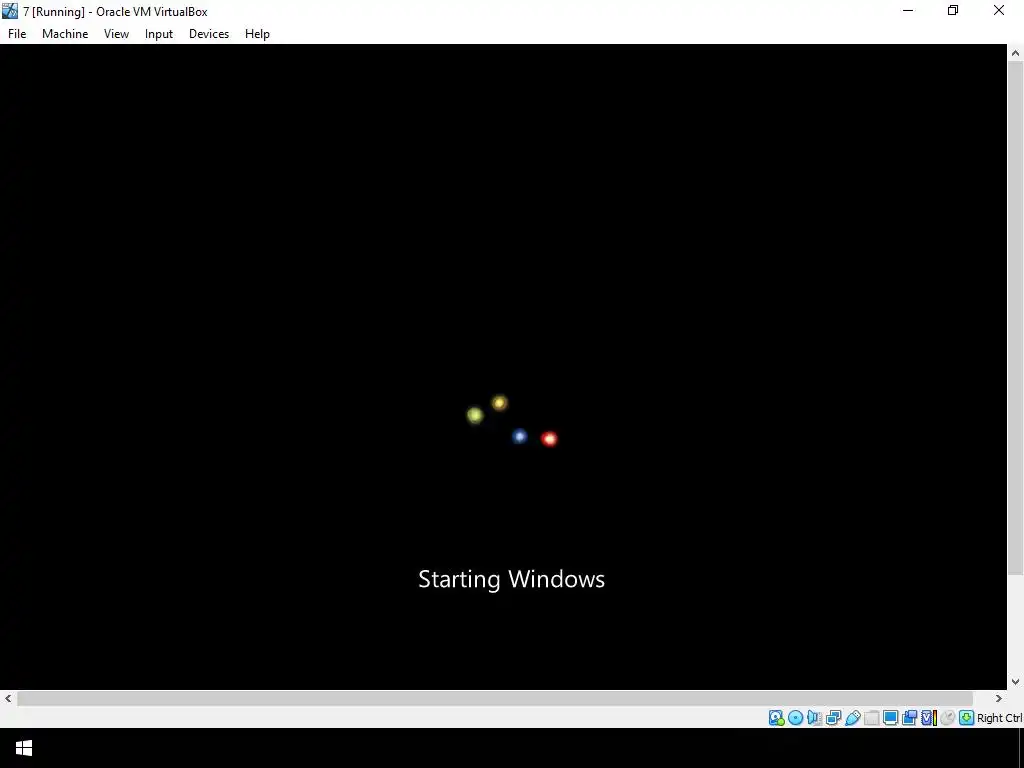Screen dimensions: 1024x768
Task: Open the File menu
Action: [17, 34]
